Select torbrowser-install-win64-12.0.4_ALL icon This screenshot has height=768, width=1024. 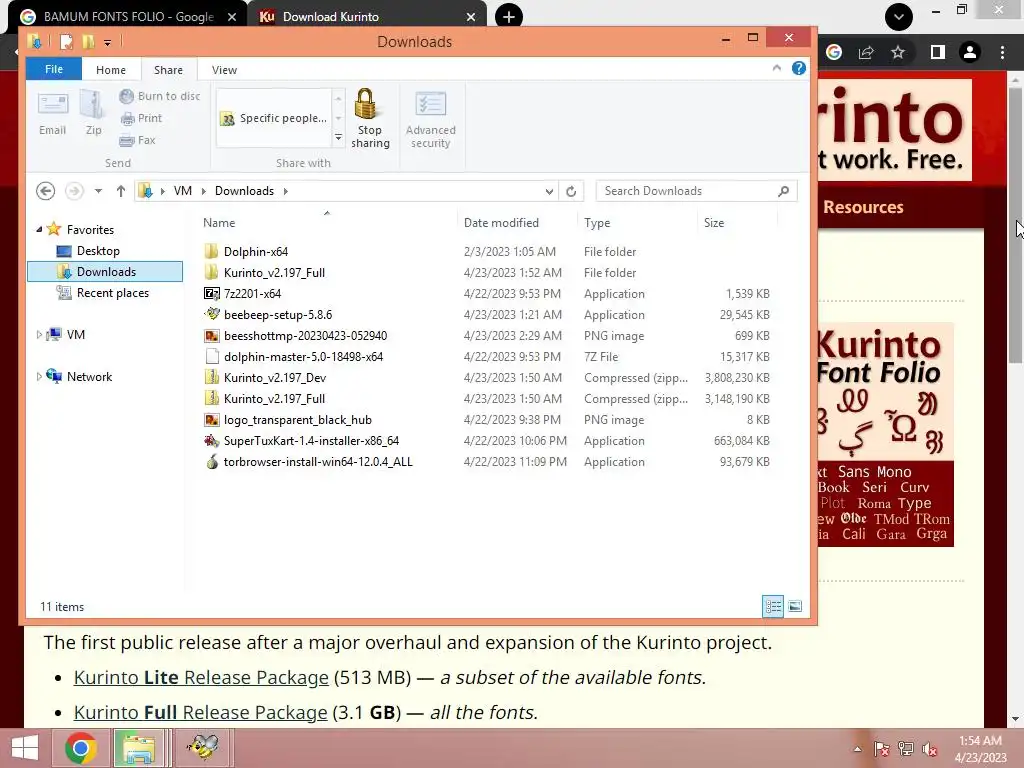[212, 462]
